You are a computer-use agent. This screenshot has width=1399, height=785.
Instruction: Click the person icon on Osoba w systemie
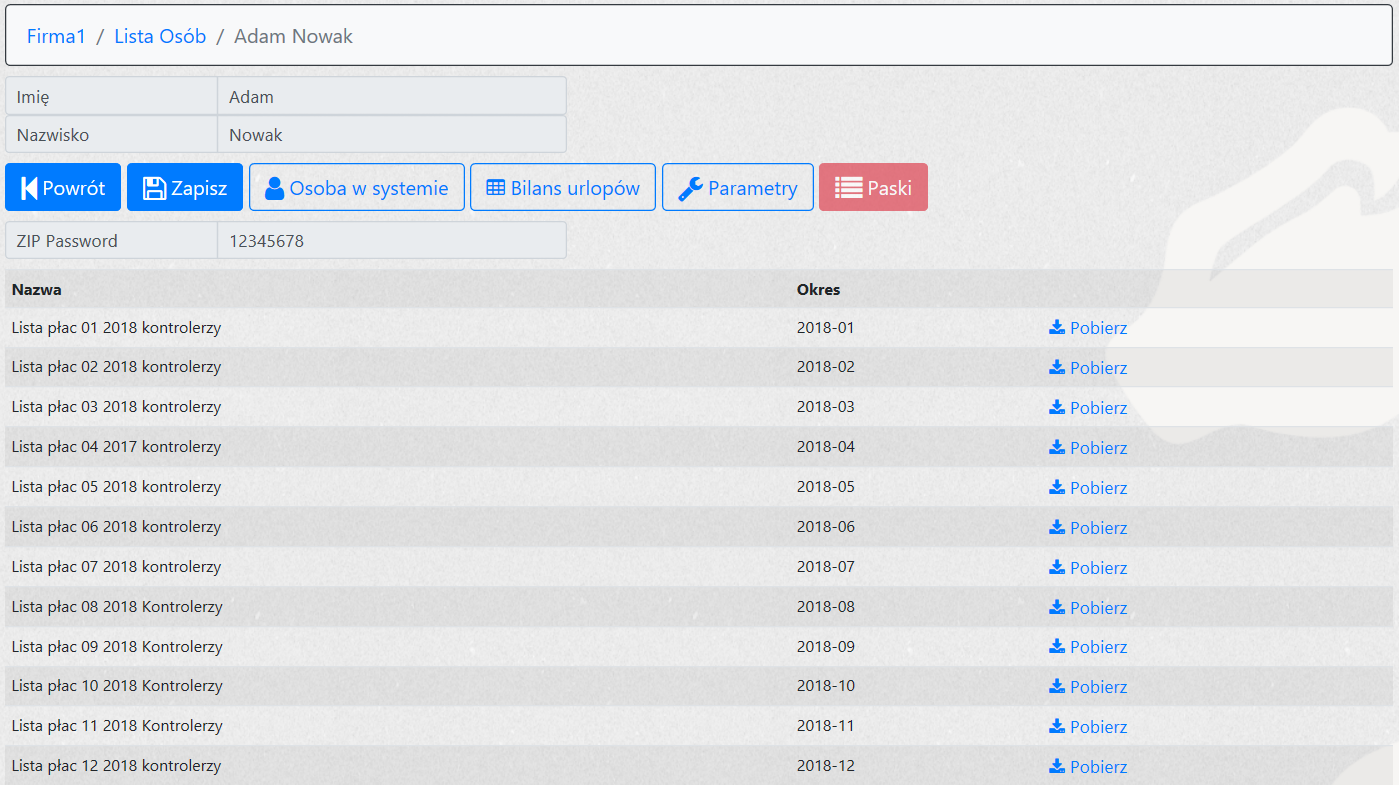274,188
